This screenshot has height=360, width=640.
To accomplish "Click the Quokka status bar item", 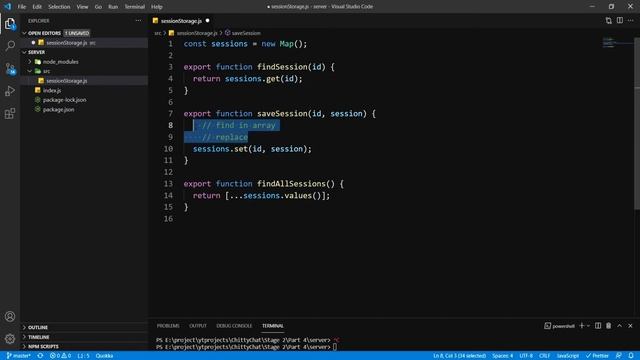I will tap(104, 356).
